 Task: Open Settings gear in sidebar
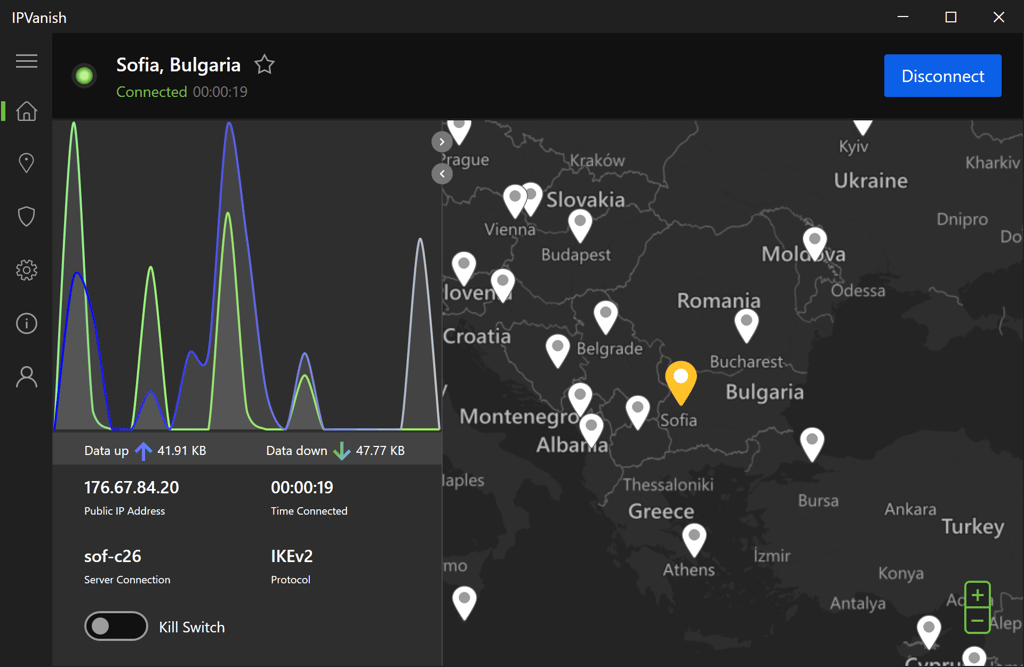(26, 270)
